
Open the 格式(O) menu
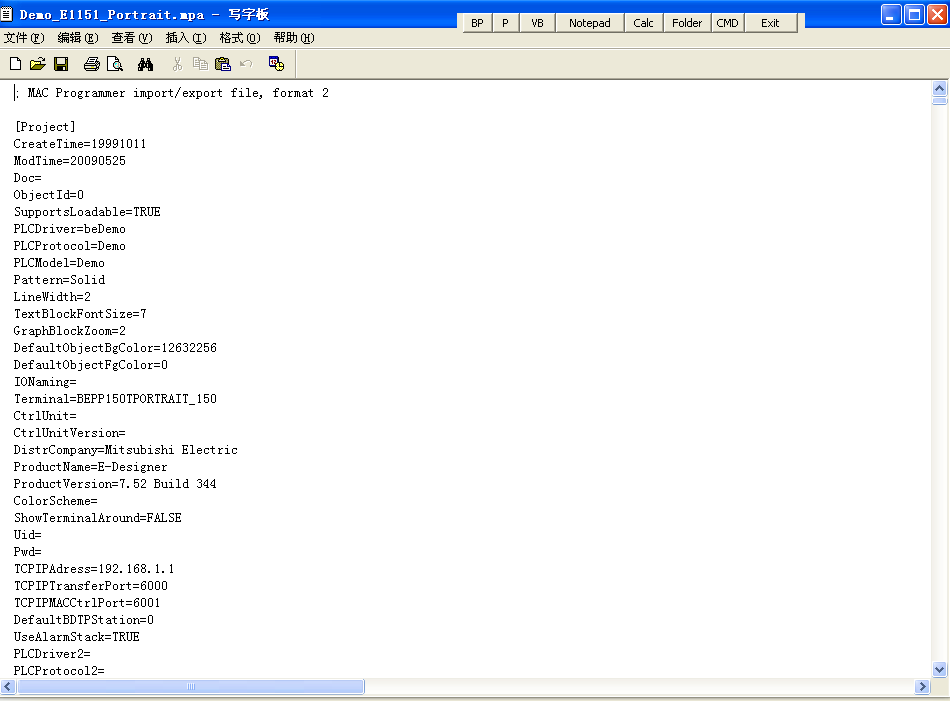pos(240,38)
